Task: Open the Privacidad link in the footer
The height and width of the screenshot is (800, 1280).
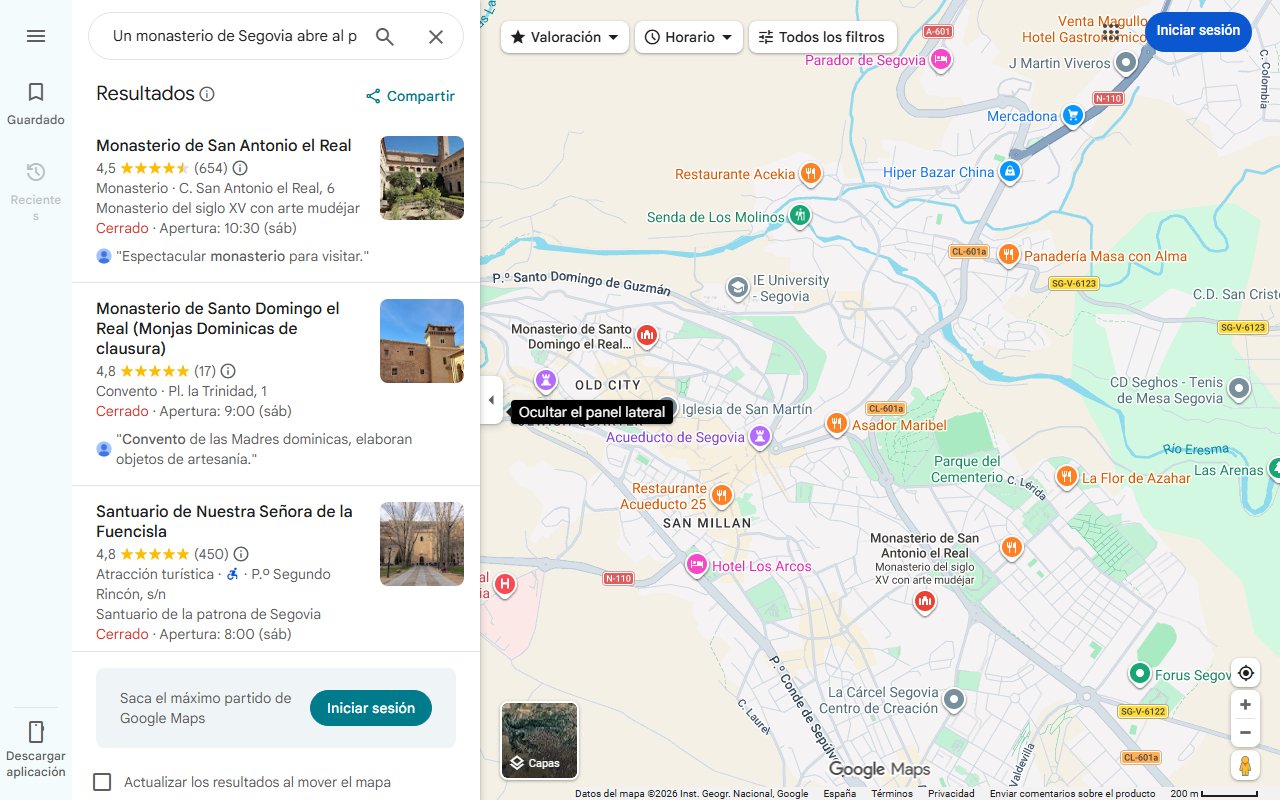Action: [x=951, y=792]
